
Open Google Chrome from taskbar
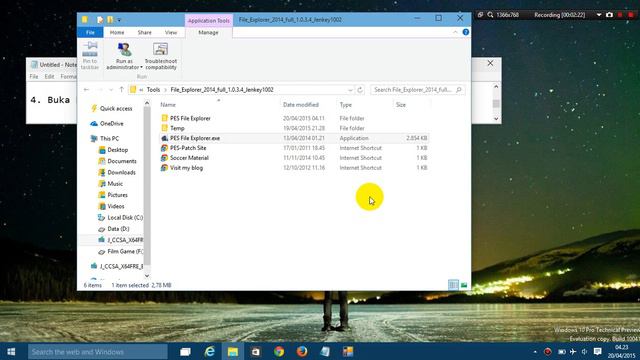(x=279, y=351)
